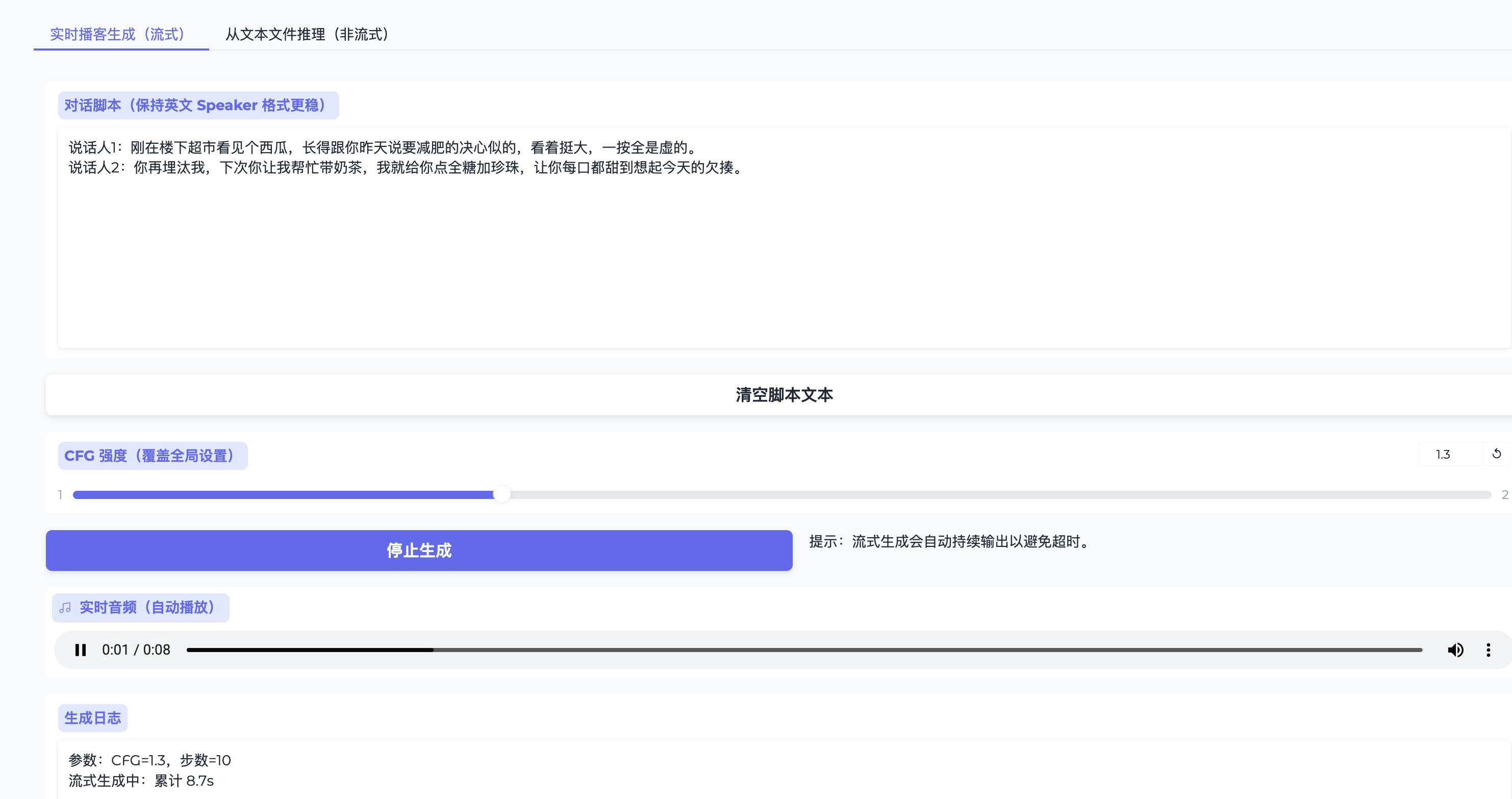Click the music note icon beside 实时音频
1512x799 pixels.
point(65,608)
